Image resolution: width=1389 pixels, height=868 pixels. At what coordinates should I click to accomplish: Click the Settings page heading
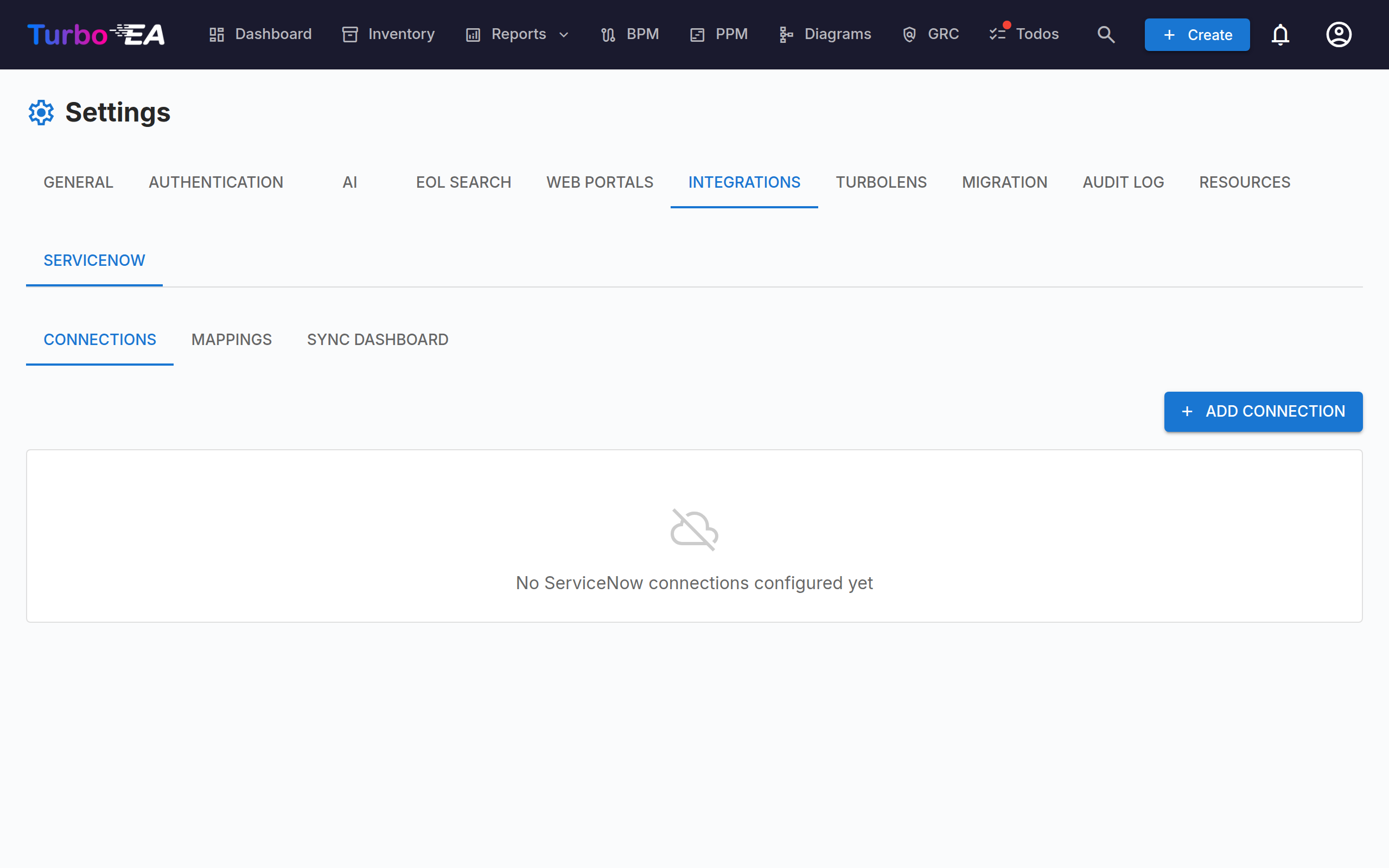point(118,112)
